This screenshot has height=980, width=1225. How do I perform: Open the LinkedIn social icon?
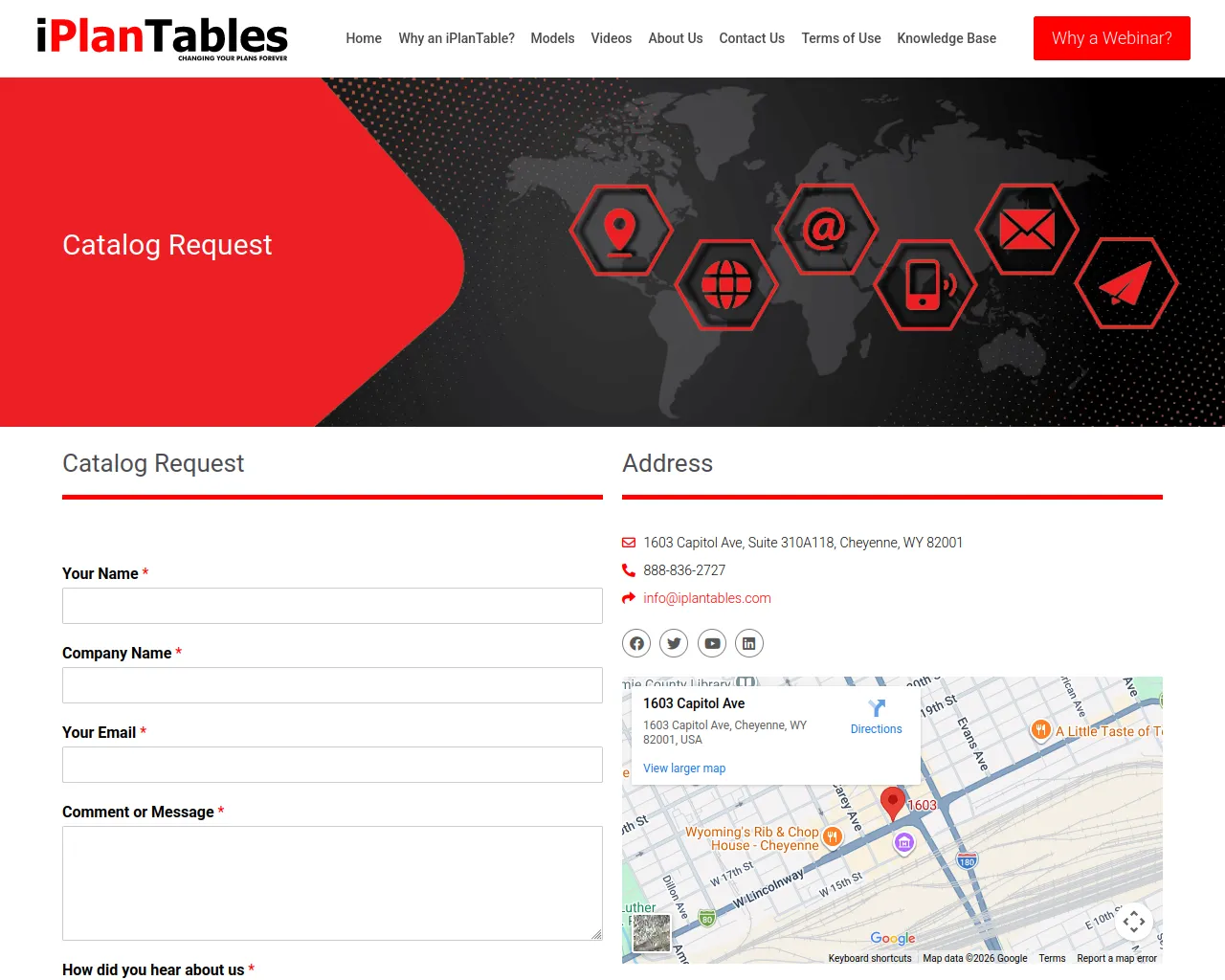749,643
